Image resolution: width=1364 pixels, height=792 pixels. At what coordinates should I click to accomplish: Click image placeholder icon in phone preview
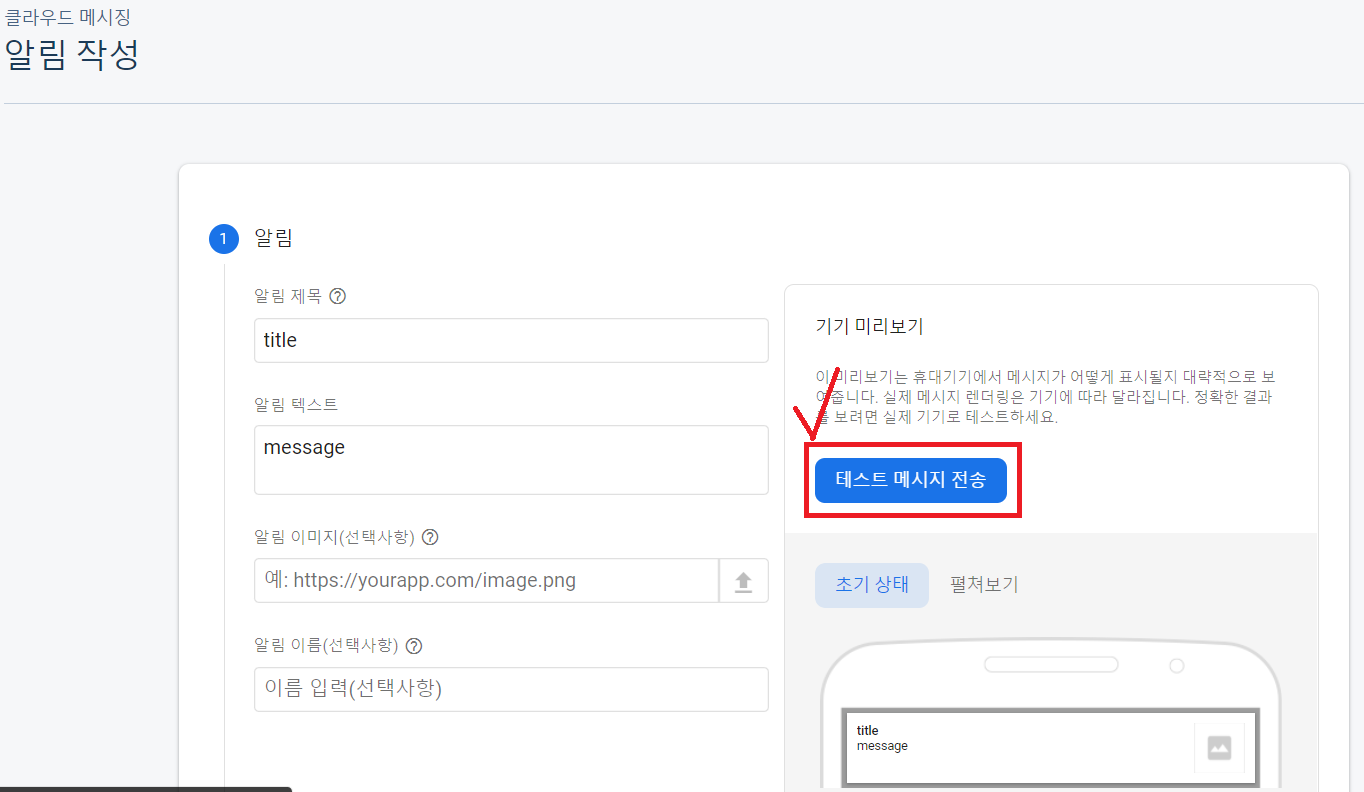coord(1219,748)
